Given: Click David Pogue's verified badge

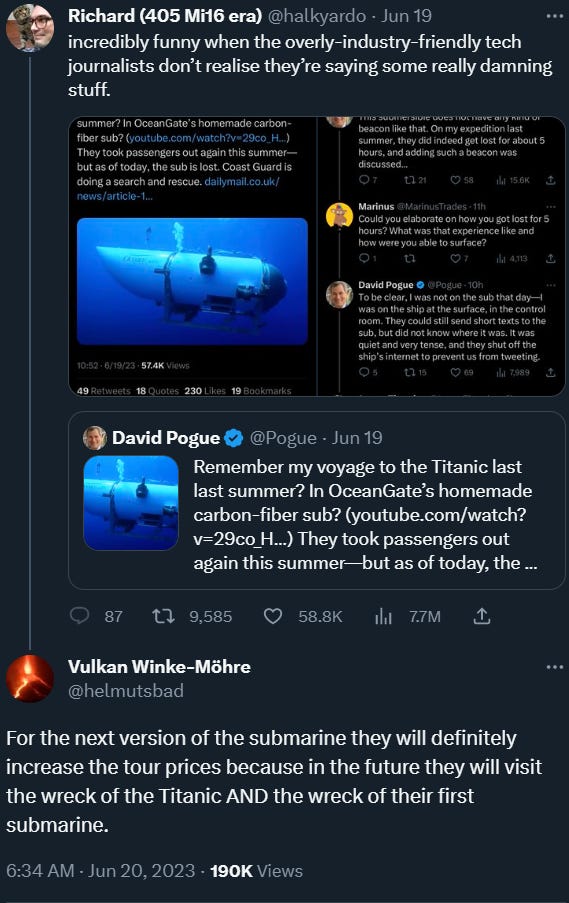Looking at the screenshot, I should click(233, 438).
